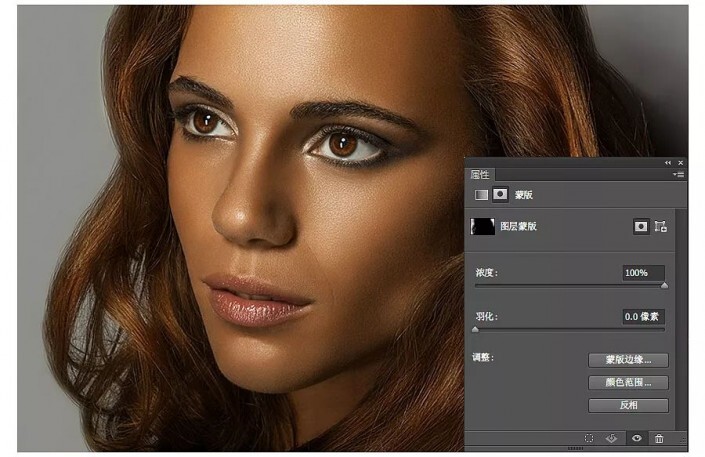Open the 属性 panel flyout menu
The width and height of the screenshot is (705, 457).
(x=679, y=174)
